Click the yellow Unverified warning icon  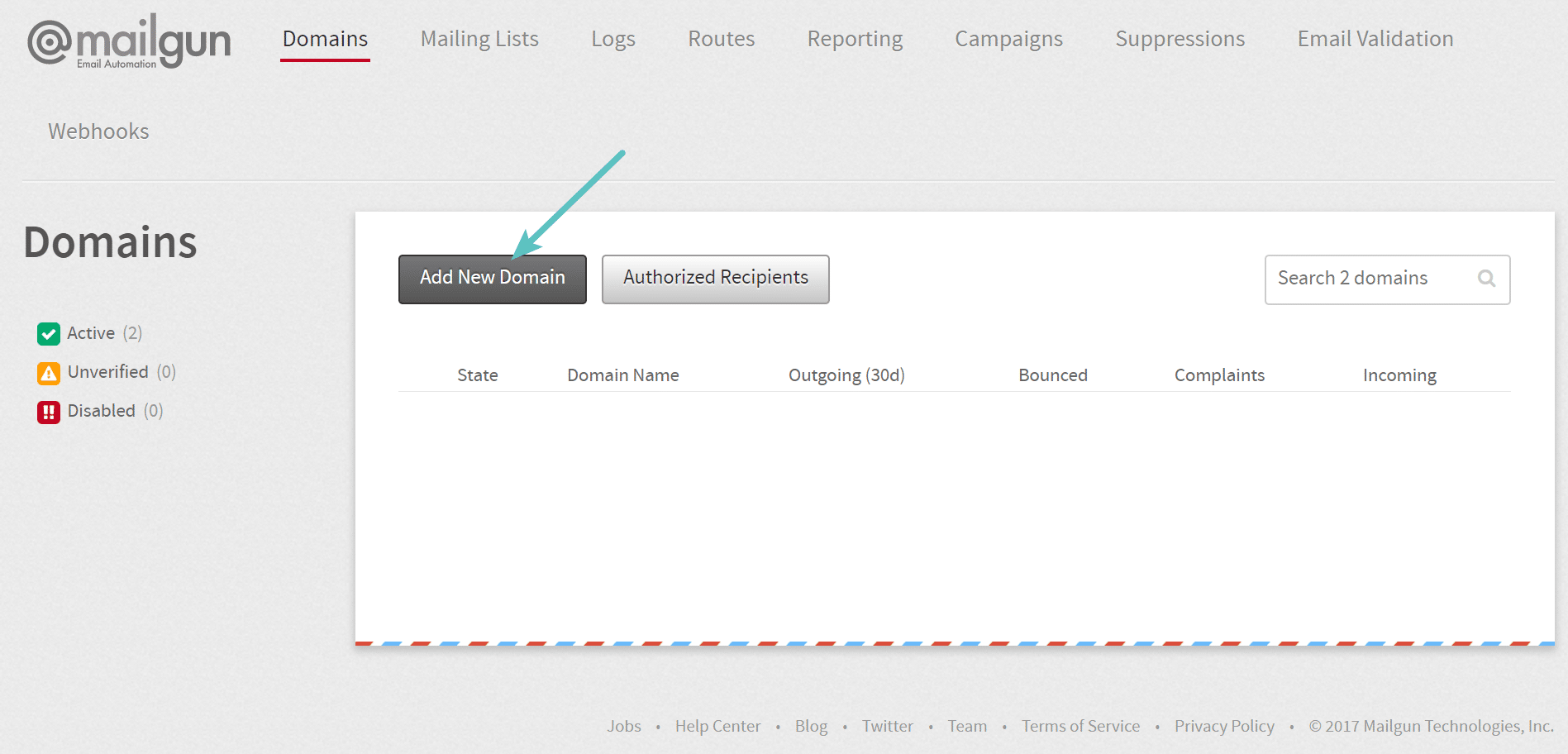coord(49,372)
